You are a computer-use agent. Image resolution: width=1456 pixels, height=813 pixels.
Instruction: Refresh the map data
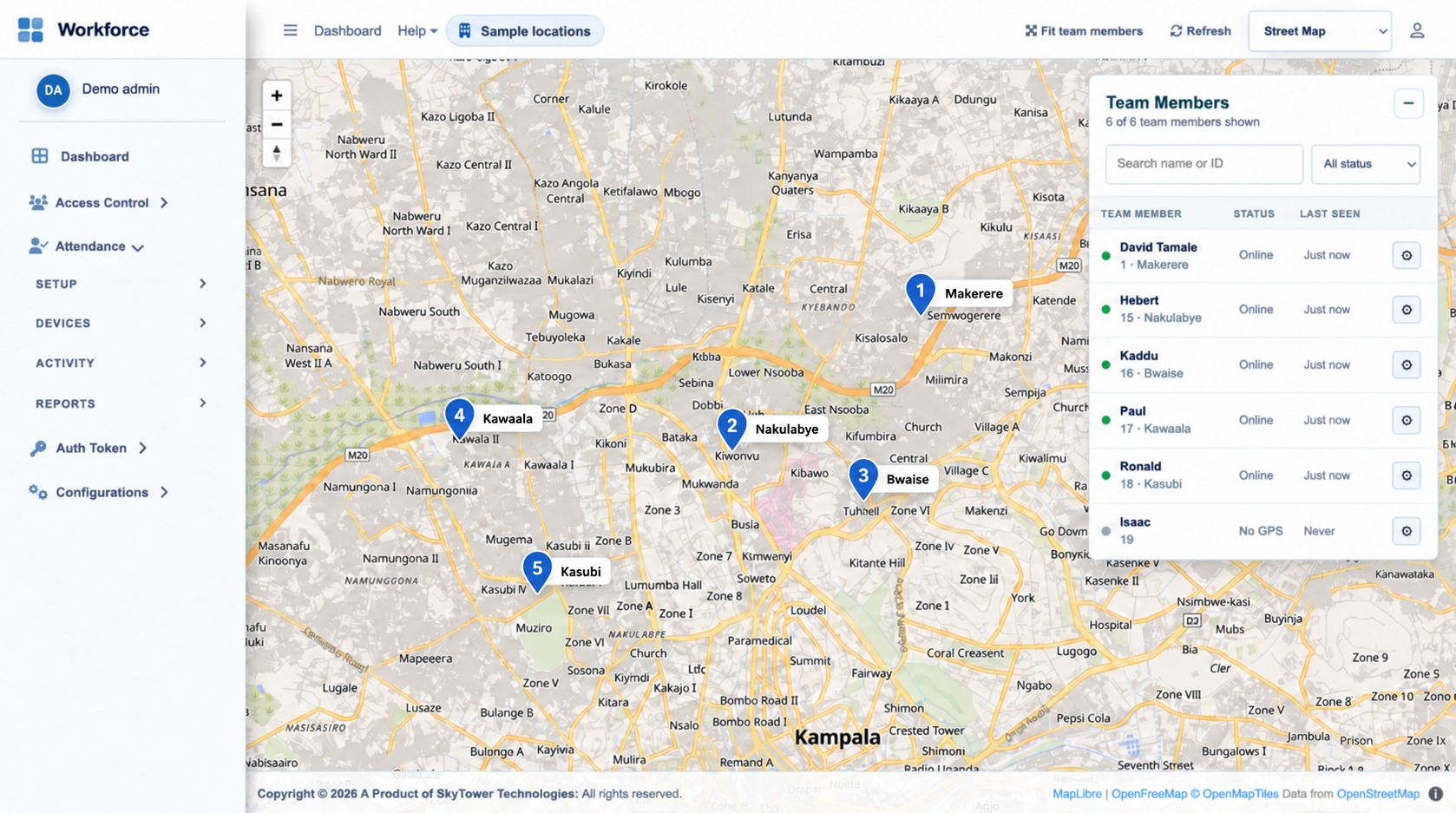[1200, 31]
